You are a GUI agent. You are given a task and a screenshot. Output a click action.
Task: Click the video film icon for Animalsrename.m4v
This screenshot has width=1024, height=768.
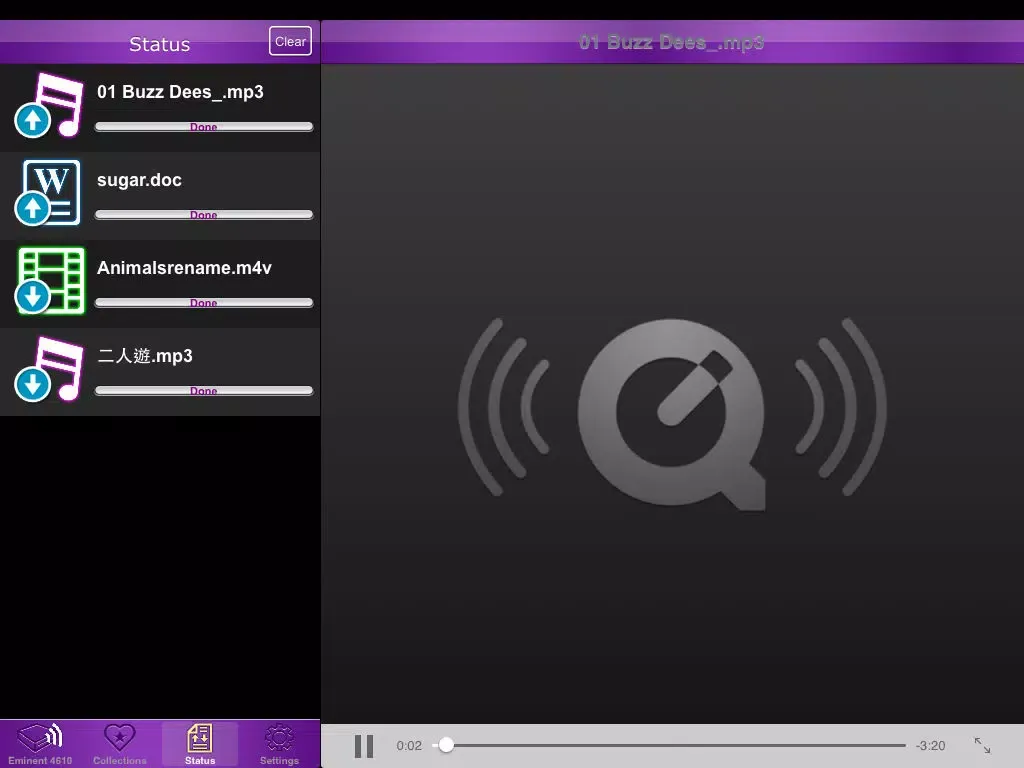[x=50, y=281]
